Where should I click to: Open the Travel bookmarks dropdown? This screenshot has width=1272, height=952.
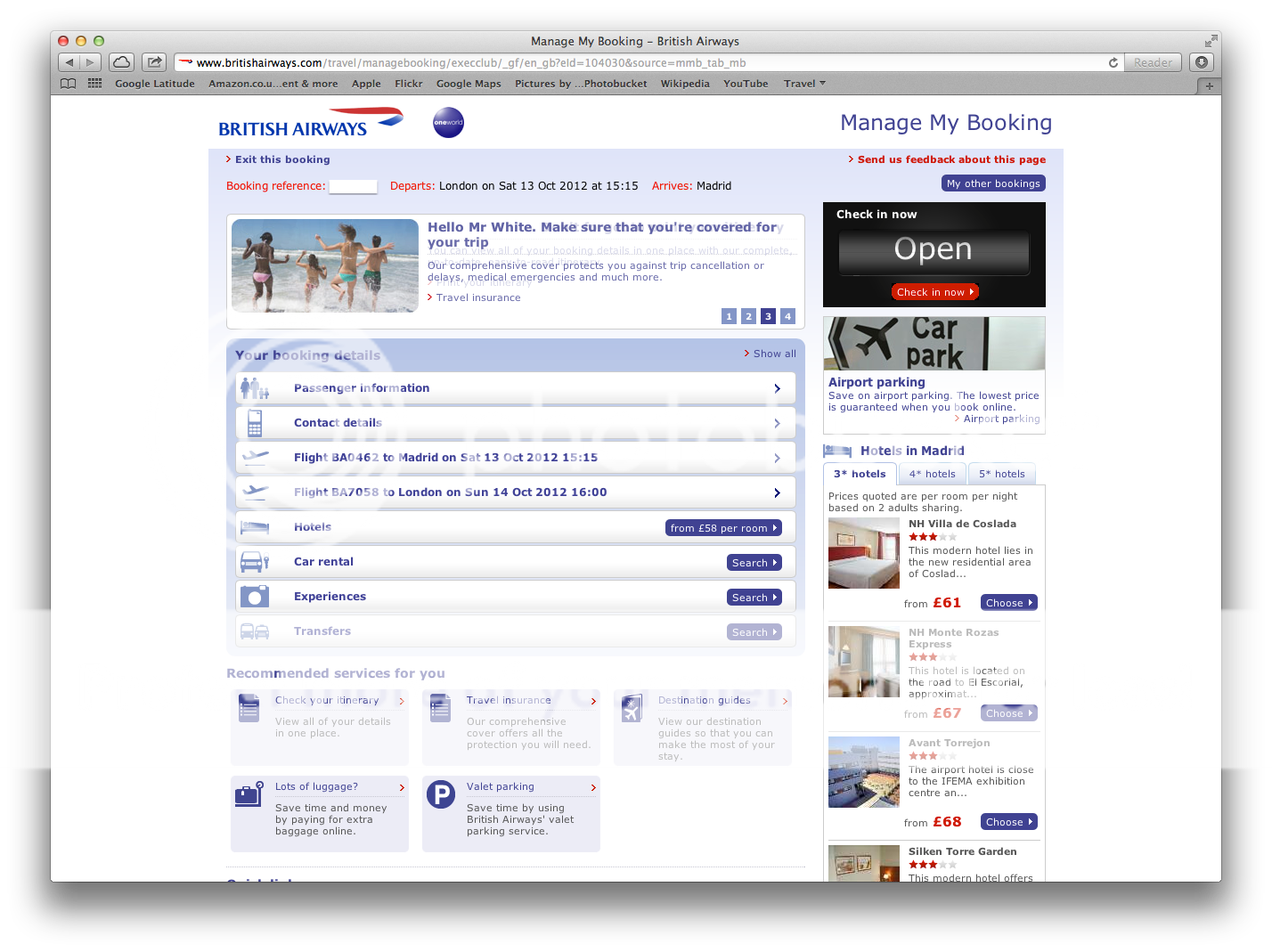pyautogui.click(x=804, y=84)
